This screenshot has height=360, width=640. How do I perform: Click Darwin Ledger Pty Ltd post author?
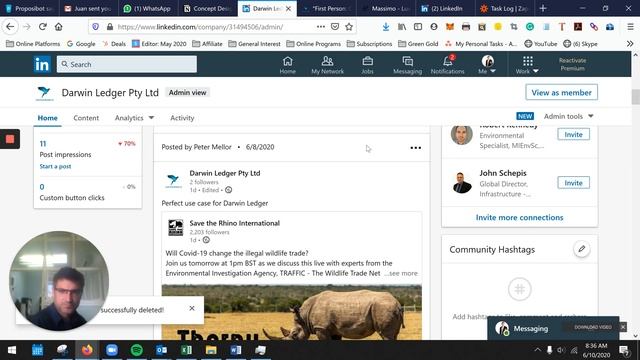click(224, 173)
